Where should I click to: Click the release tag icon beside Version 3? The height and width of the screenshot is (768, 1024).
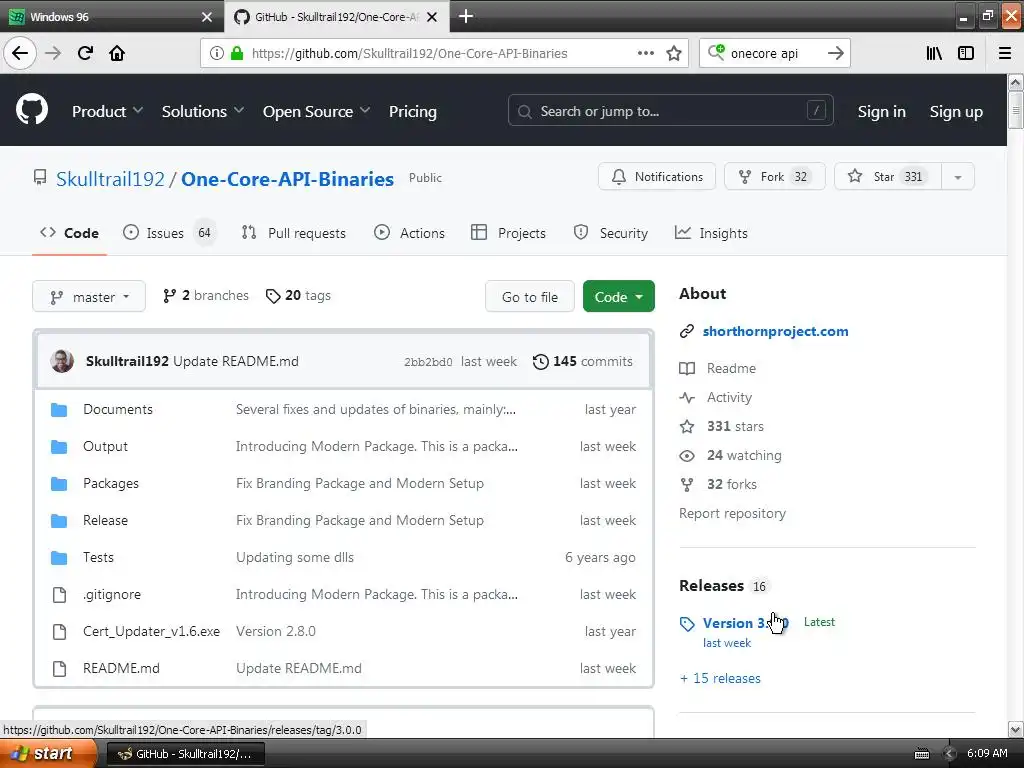tap(687, 624)
